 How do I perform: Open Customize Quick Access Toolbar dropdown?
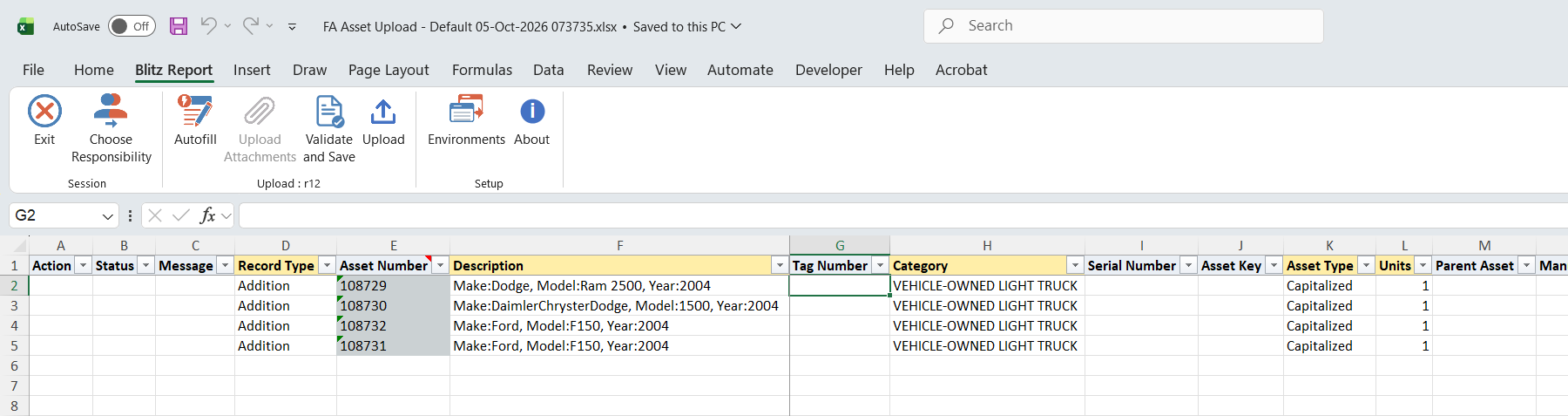click(292, 27)
